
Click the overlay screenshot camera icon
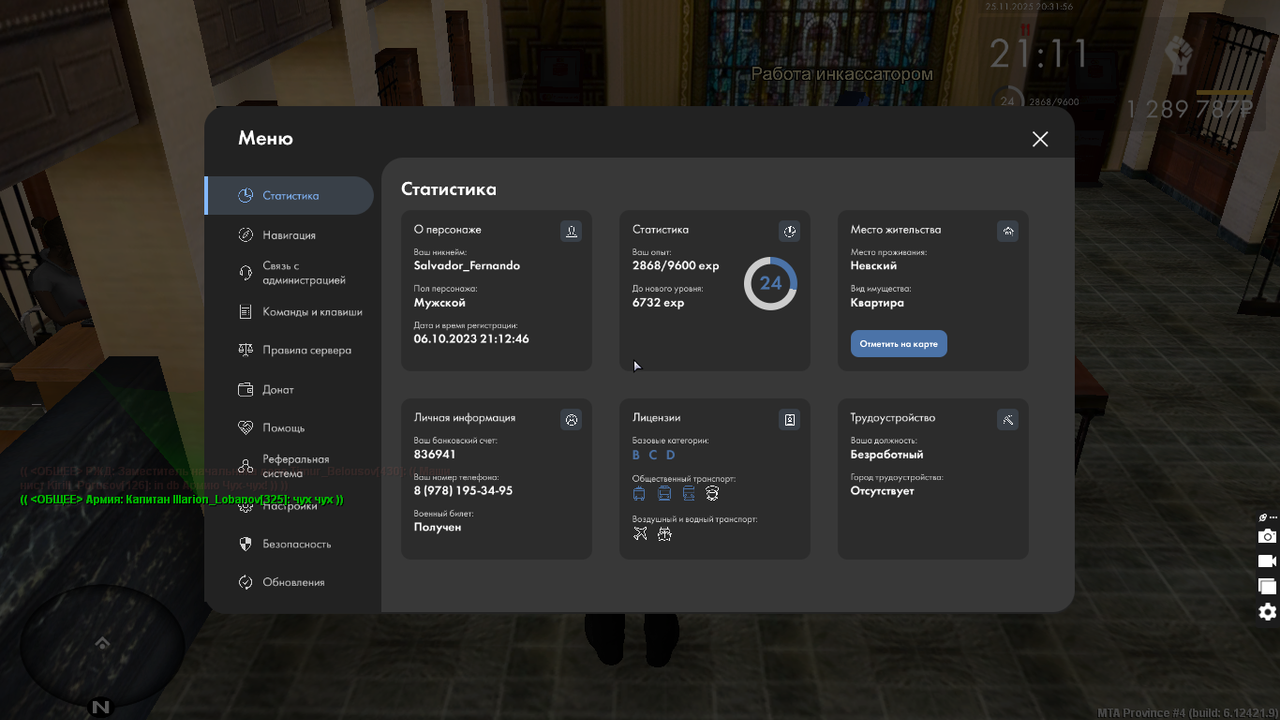(x=1267, y=537)
